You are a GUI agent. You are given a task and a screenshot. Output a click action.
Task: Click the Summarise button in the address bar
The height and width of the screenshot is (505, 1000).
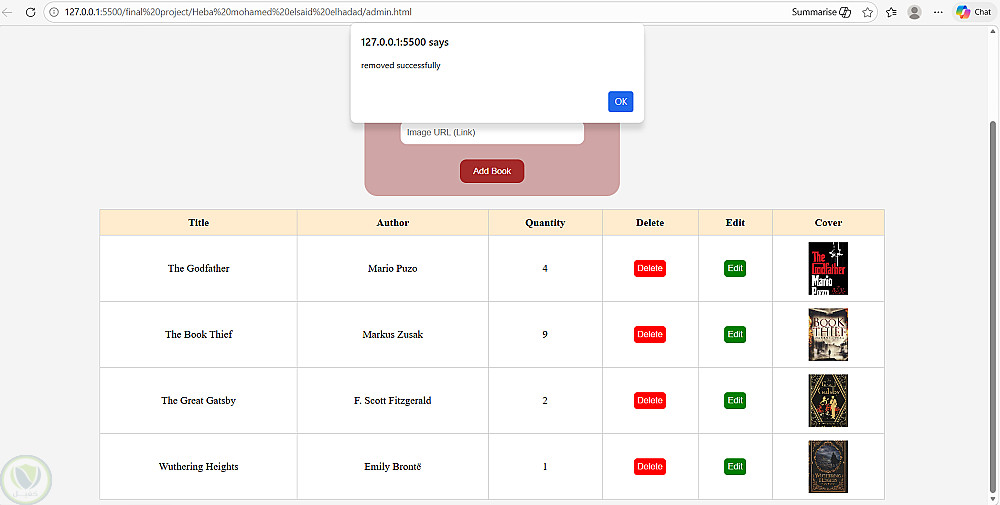click(821, 12)
